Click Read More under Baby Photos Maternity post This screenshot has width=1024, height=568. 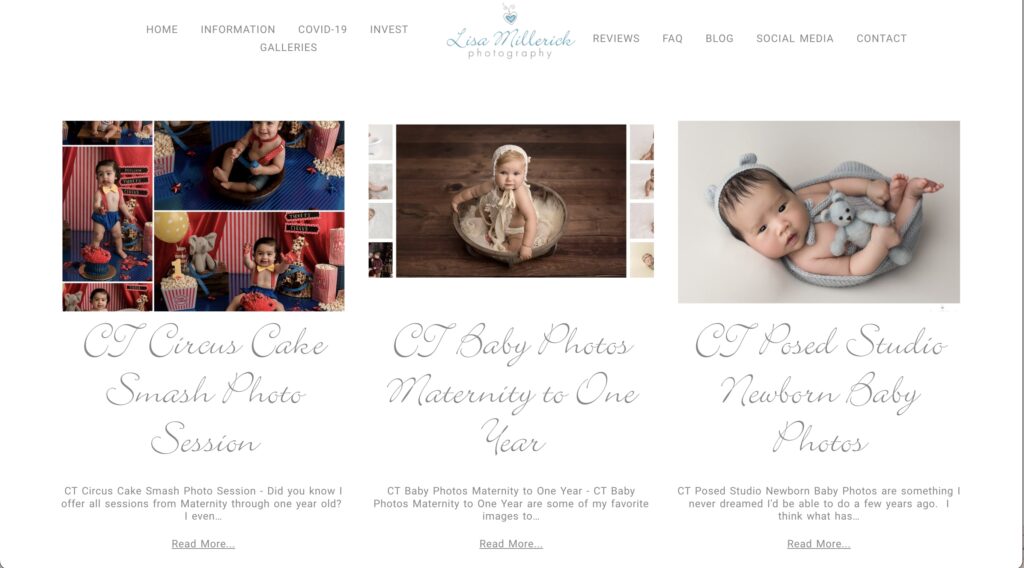point(511,544)
